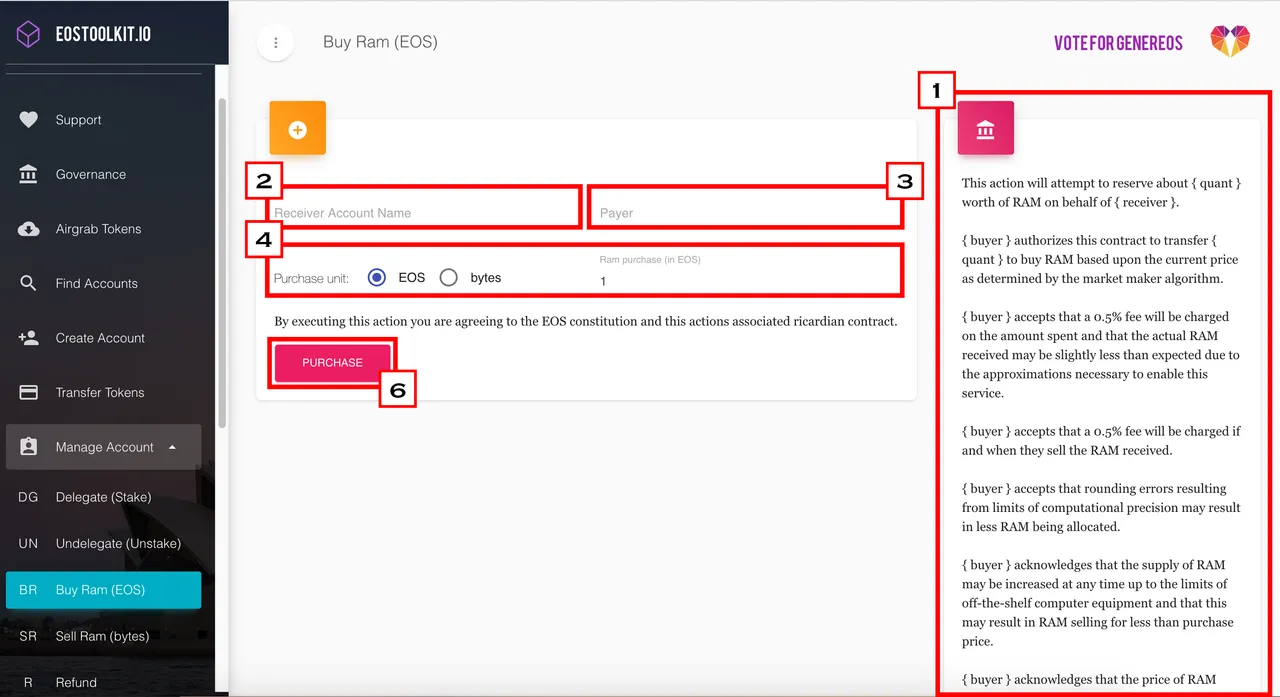Select Buy Ram (EOS) menu item
1280x697 pixels.
point(104,590)
